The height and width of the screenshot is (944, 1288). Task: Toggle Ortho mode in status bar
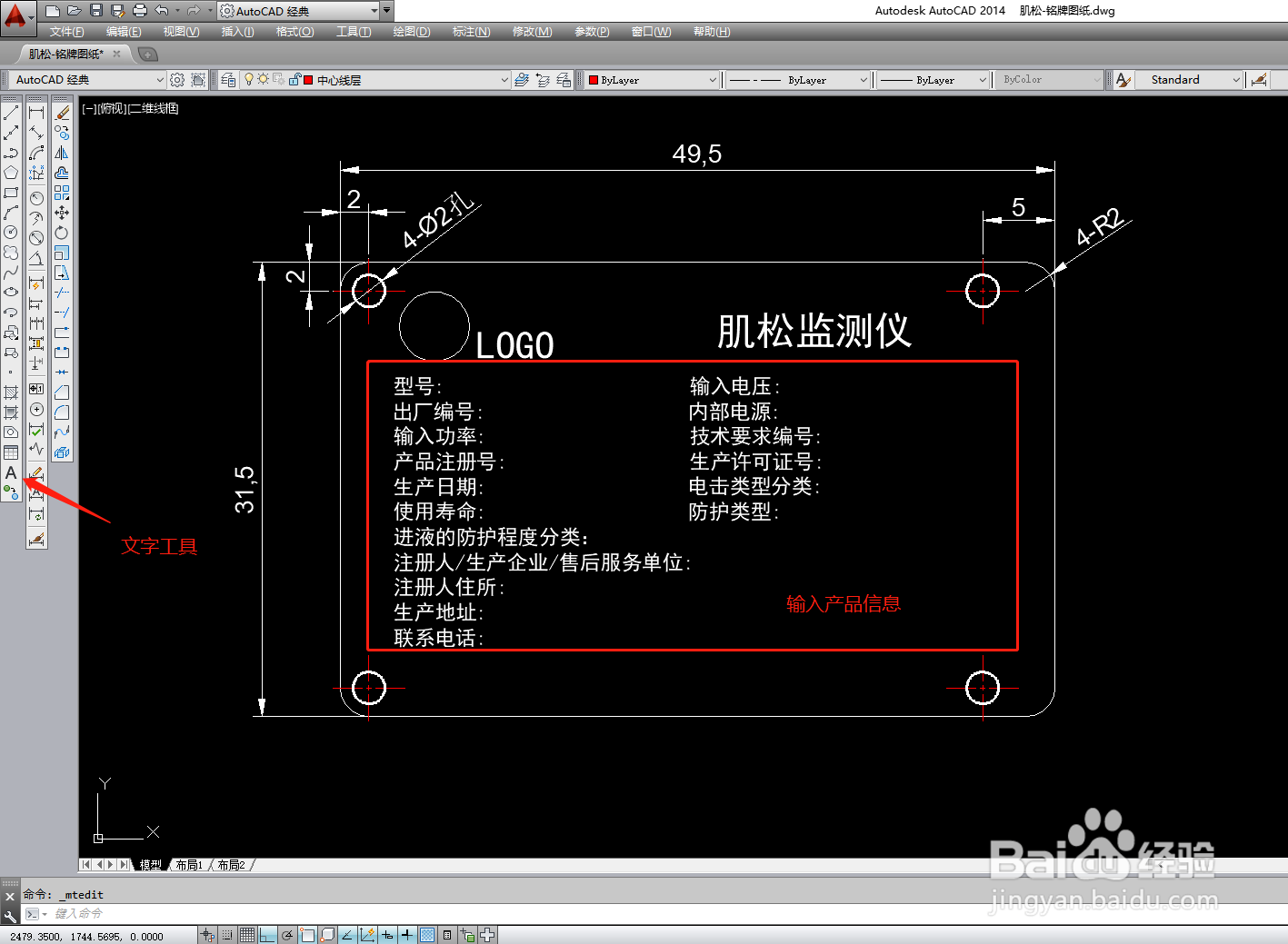click(x=266, y=935)
